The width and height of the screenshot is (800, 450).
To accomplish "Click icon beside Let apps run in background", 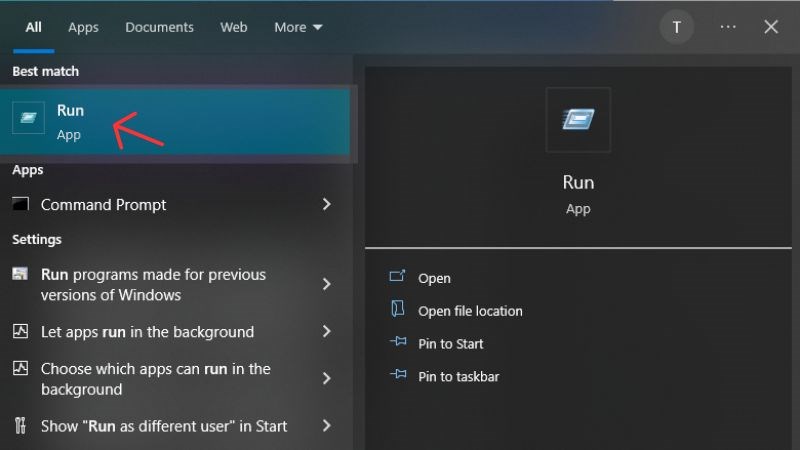I will click(20, 331).
